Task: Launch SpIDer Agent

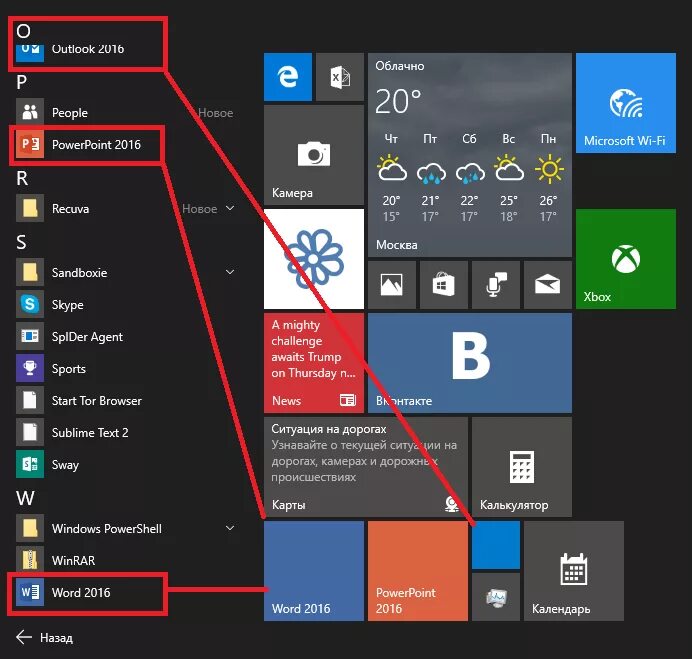Action: coord(126,336)
